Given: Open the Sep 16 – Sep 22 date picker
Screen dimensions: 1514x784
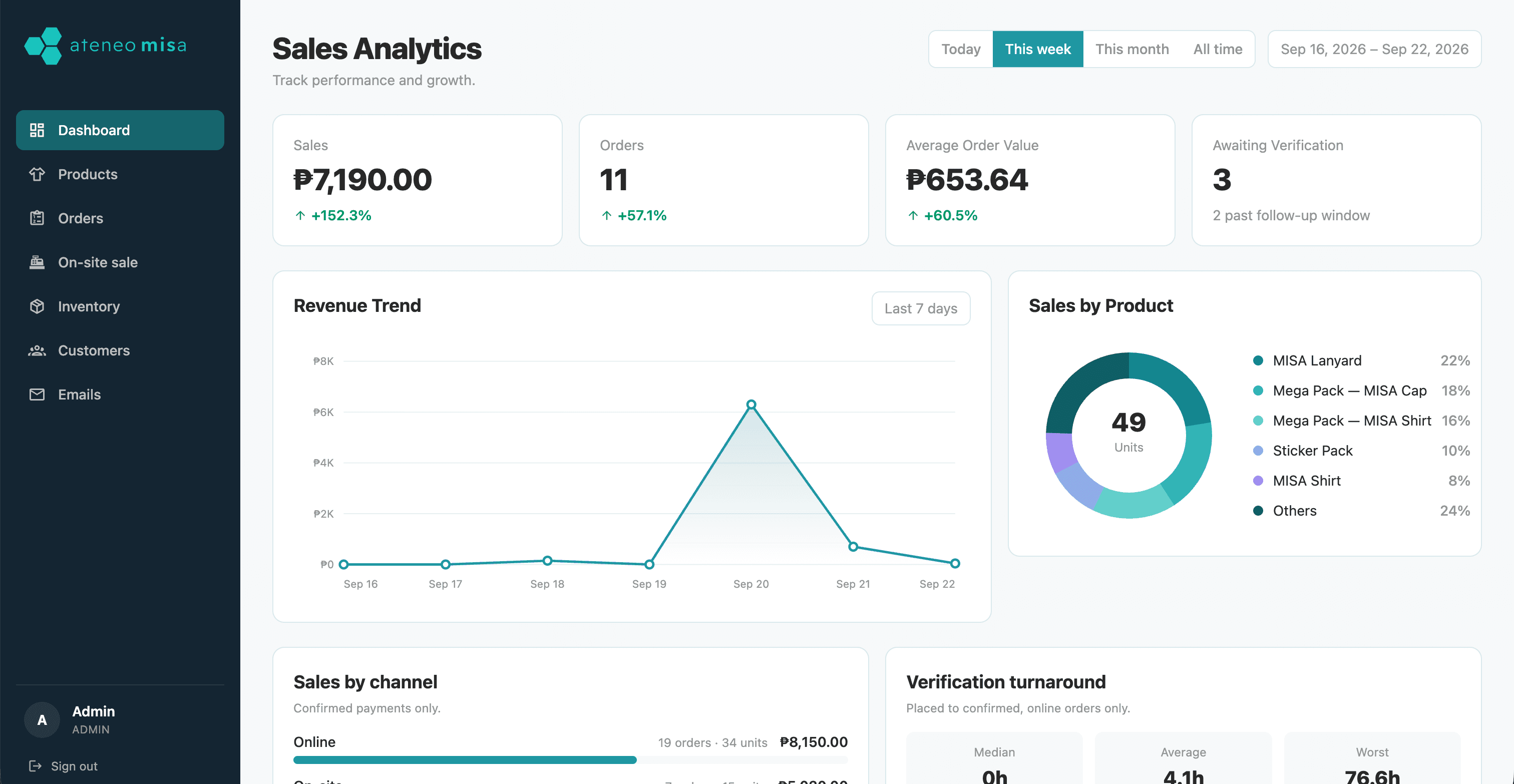Looking at the screenshot, I should pos(1374,49).
